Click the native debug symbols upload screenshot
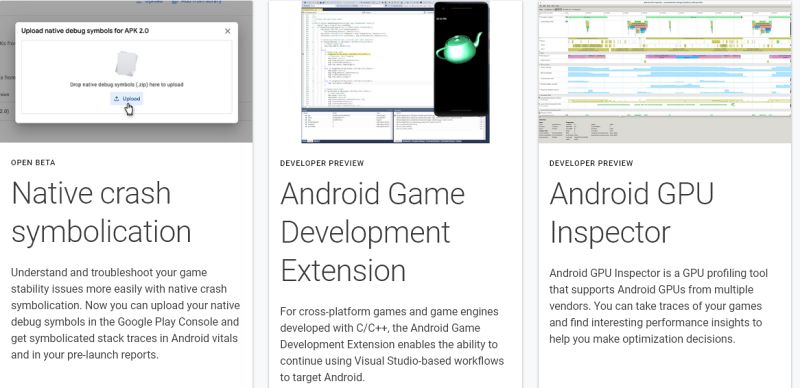 (x=126, y=71)
